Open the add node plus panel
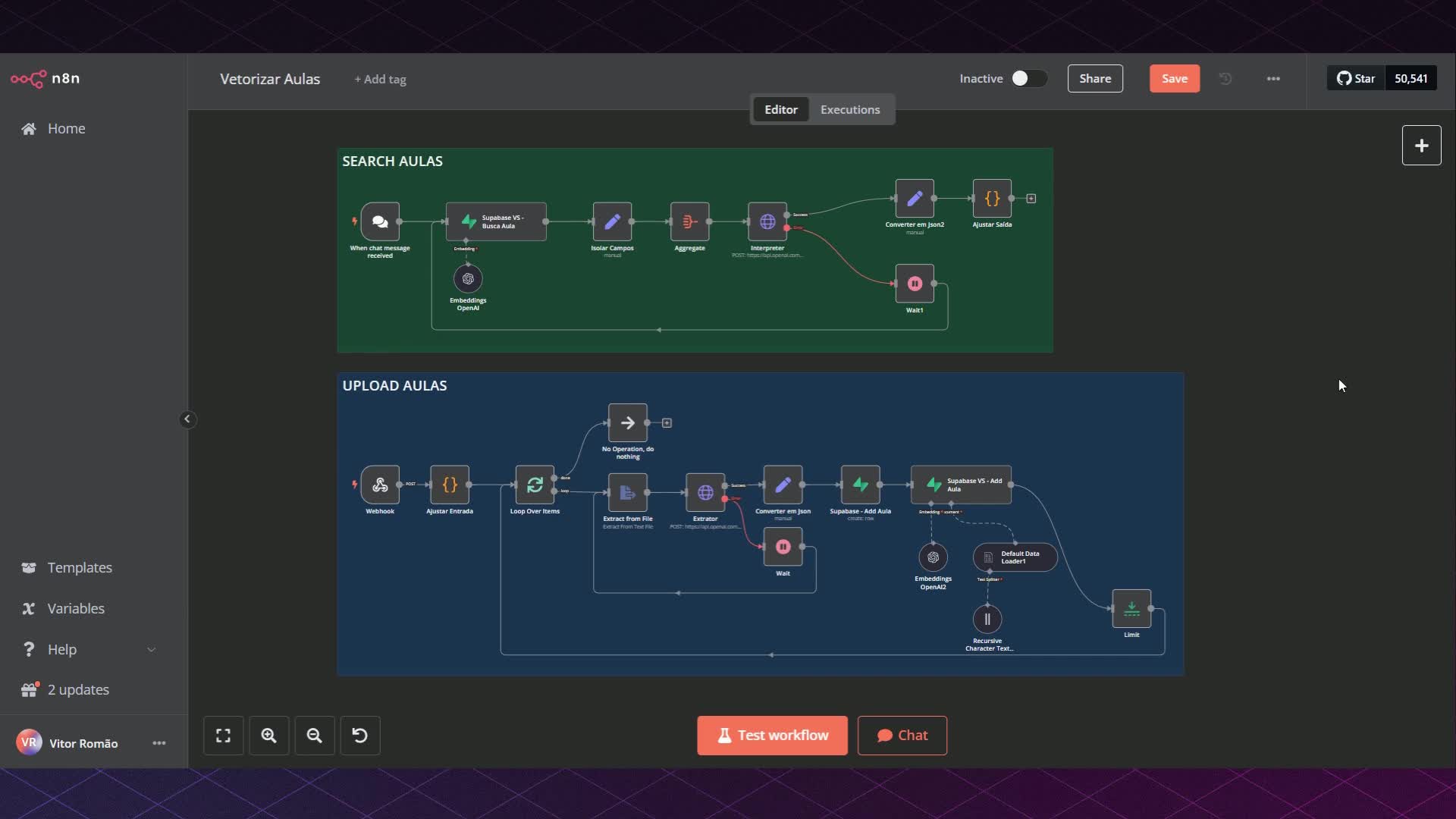The image size is (1456, 819). 1420,146
